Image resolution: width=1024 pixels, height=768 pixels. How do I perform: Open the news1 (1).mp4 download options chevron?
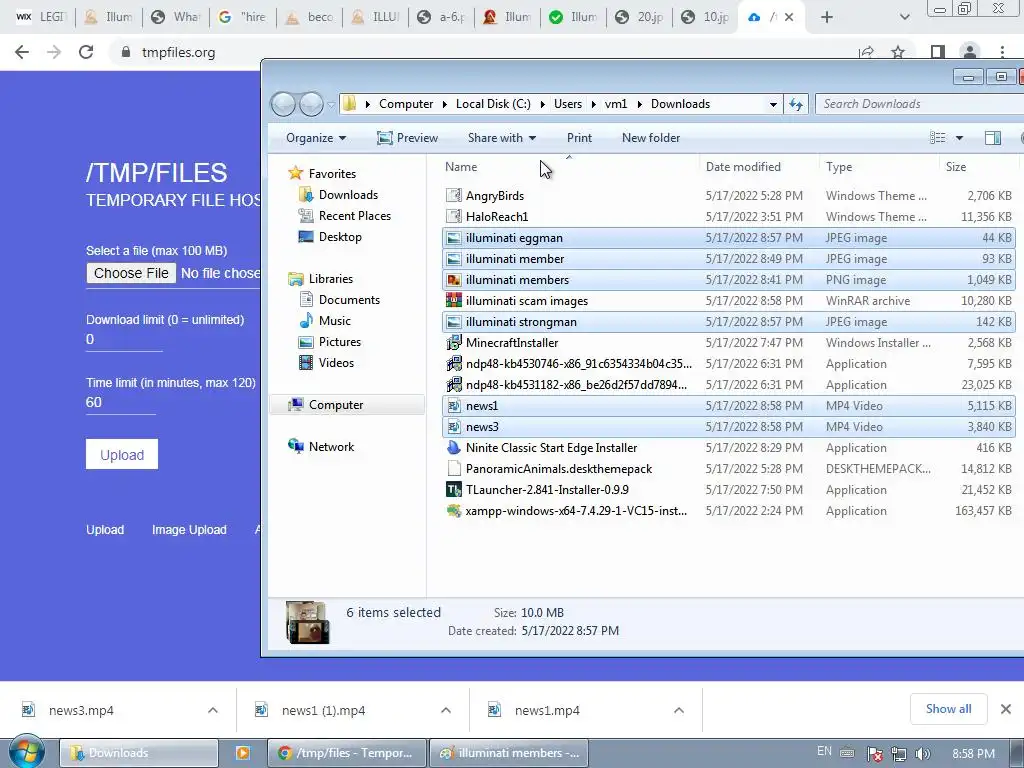[x=445, y=710]
